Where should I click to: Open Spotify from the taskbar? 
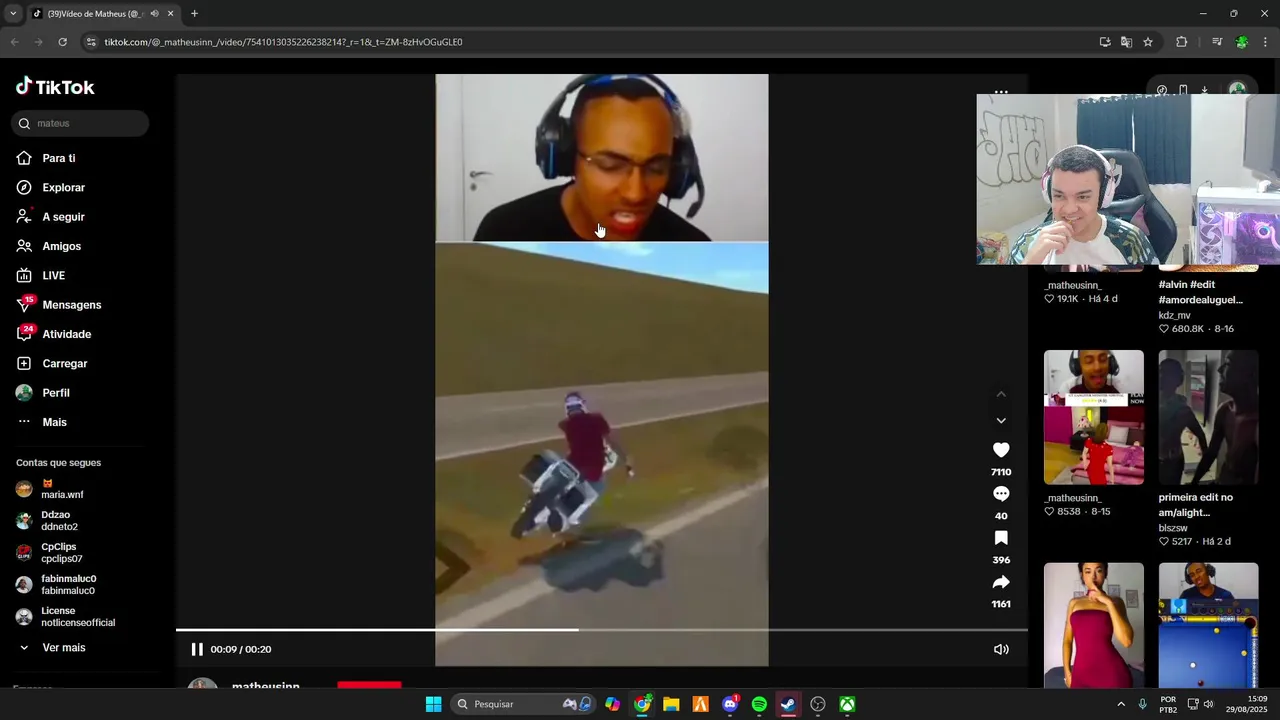coord(759,704)
